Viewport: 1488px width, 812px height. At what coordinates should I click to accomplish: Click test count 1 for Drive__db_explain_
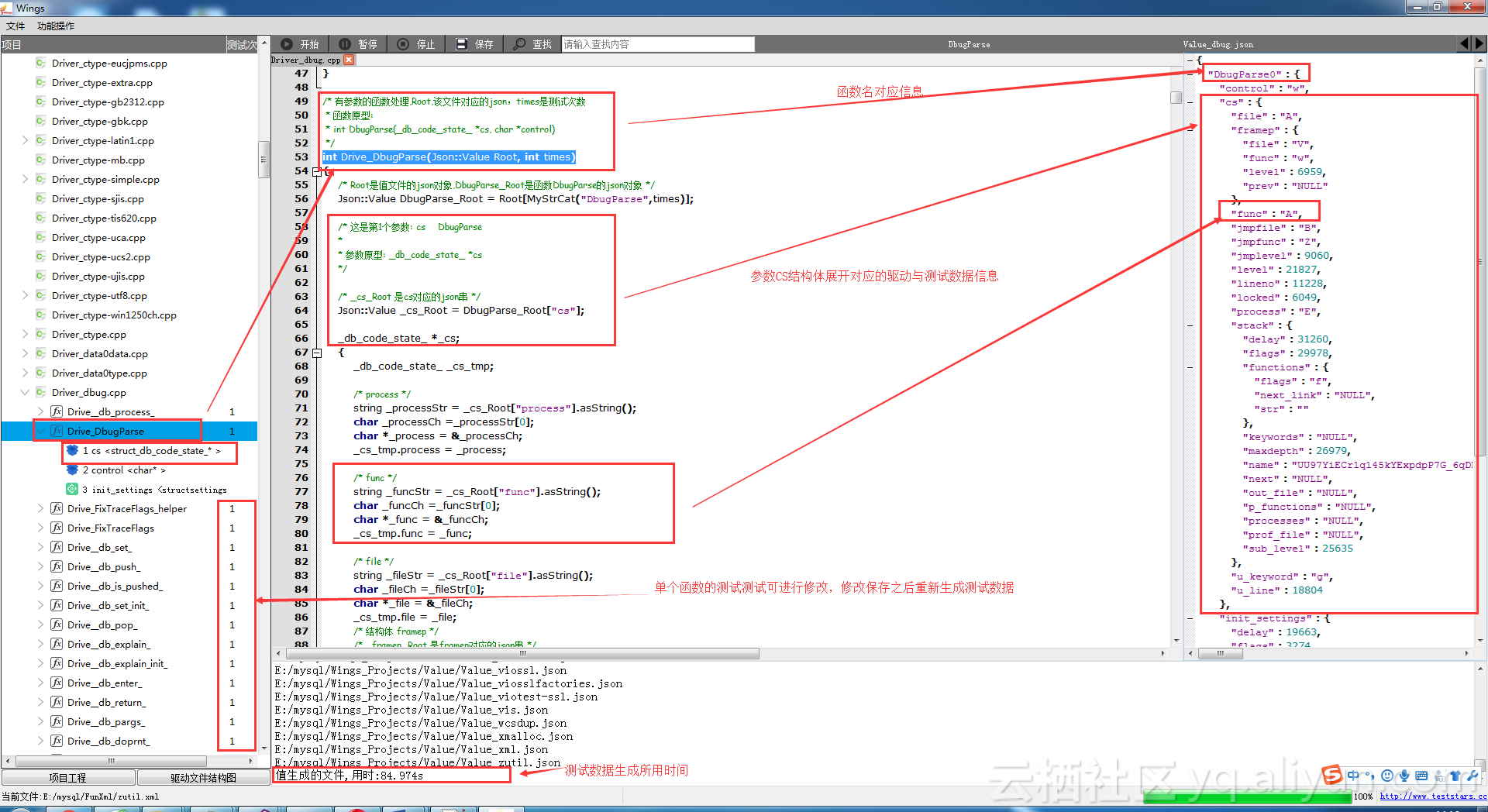[231, 644]
